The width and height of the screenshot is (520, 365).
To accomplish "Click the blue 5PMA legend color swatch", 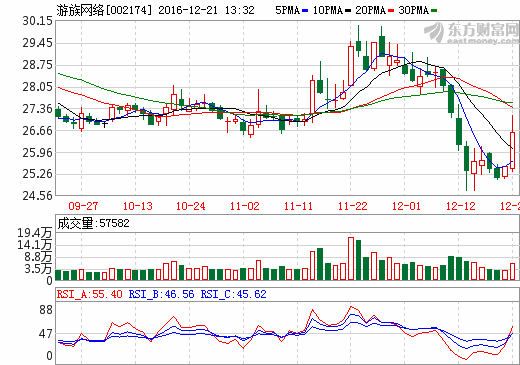I will coord(305,11).
